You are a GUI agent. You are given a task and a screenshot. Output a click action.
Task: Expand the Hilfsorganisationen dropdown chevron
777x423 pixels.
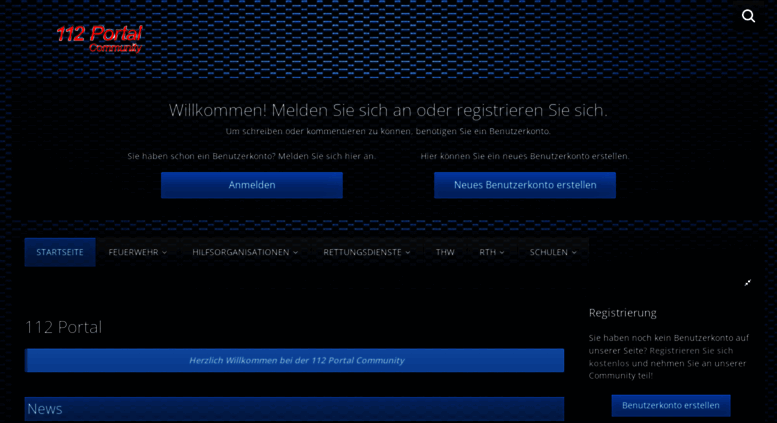pos(295,253)
